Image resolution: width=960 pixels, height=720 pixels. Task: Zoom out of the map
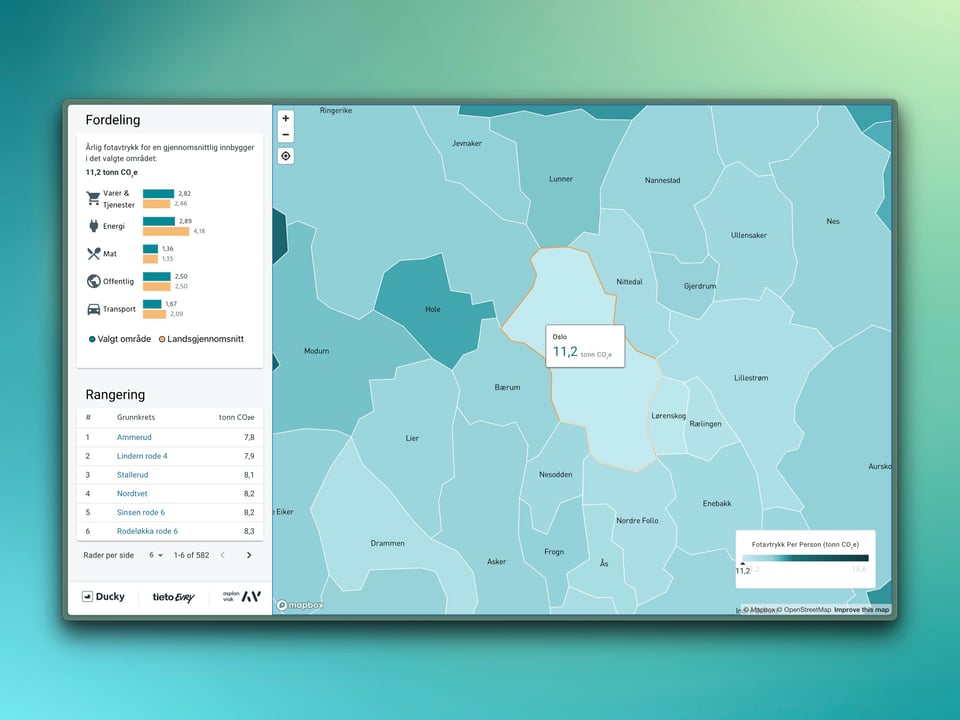[x=286, y=135]
